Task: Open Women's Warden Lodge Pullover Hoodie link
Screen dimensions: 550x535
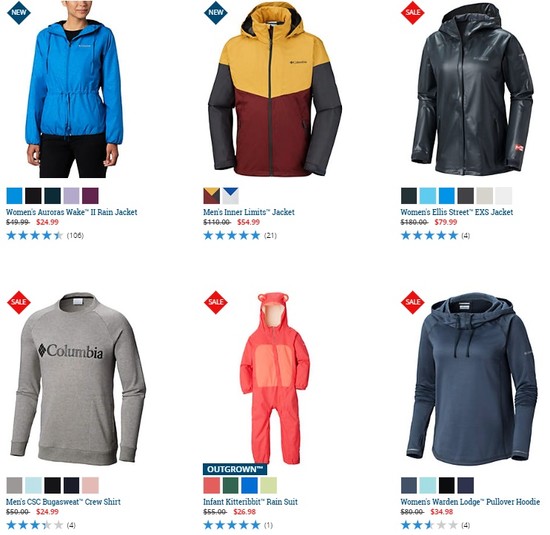Action: tap(470, 502)
